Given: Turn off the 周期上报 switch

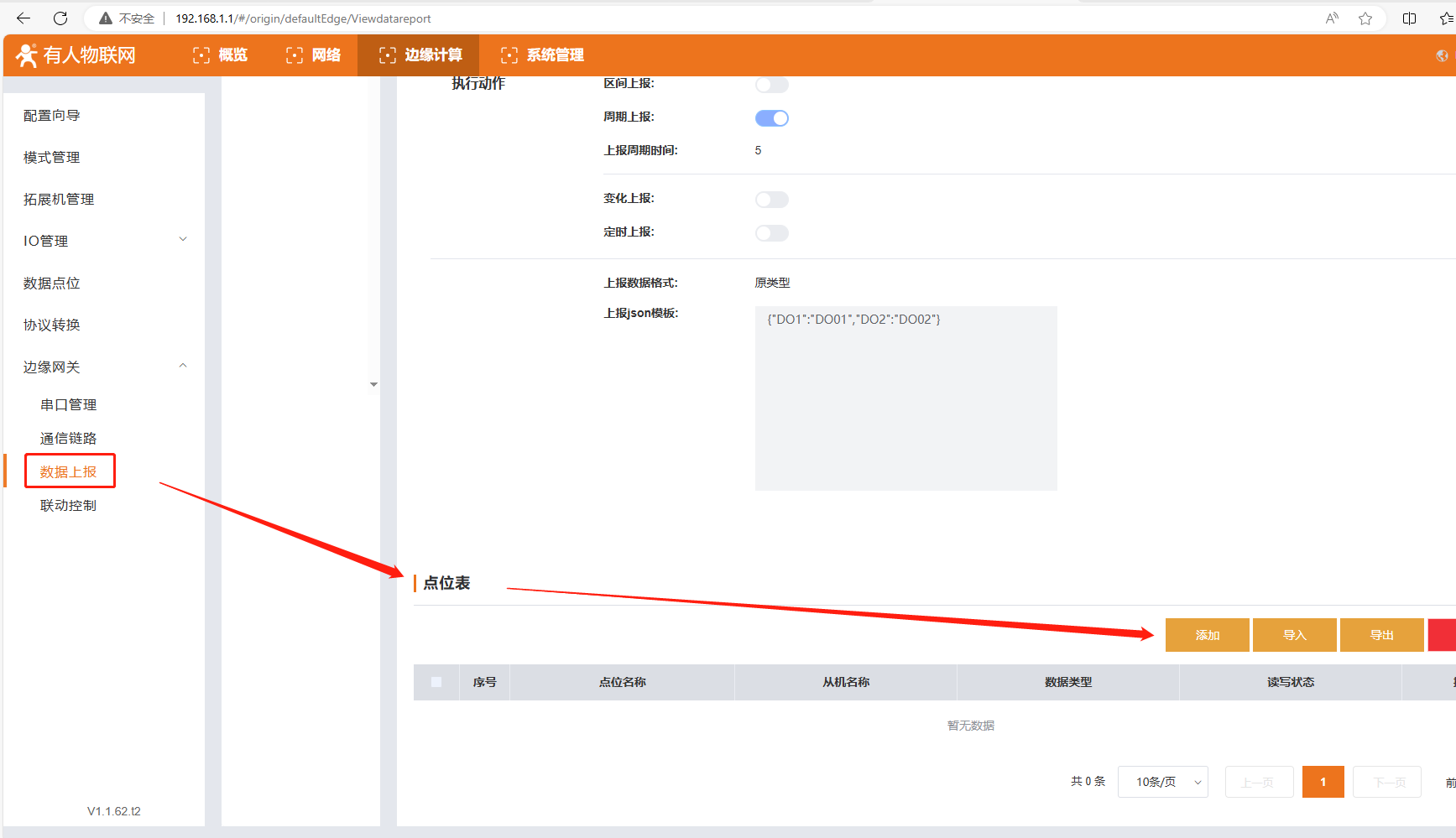Looking at the screenshot, I should click(771, 118).
